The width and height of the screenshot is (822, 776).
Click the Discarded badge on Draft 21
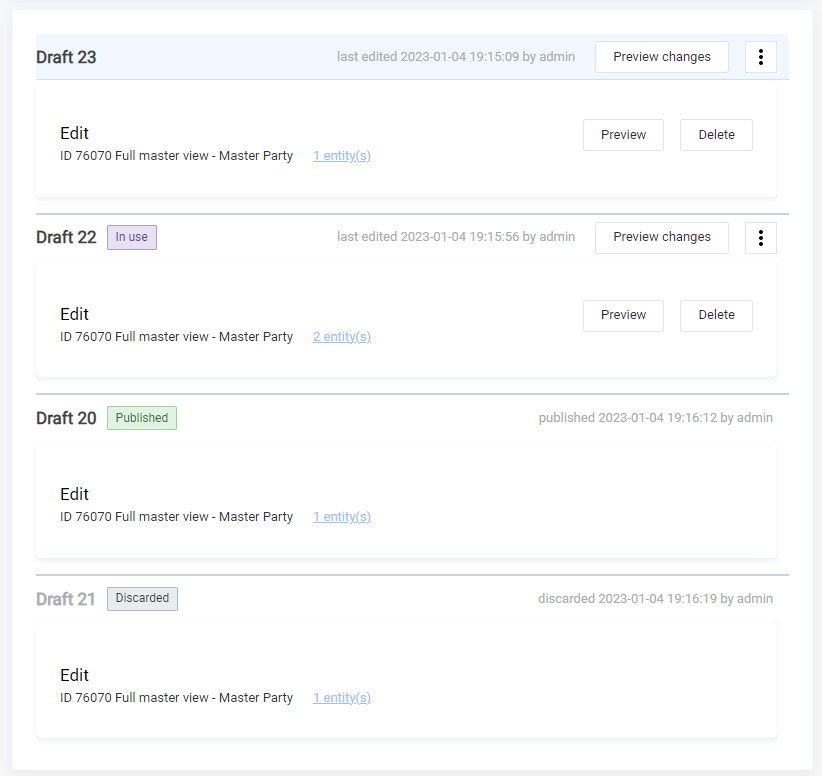coord(142,598)
